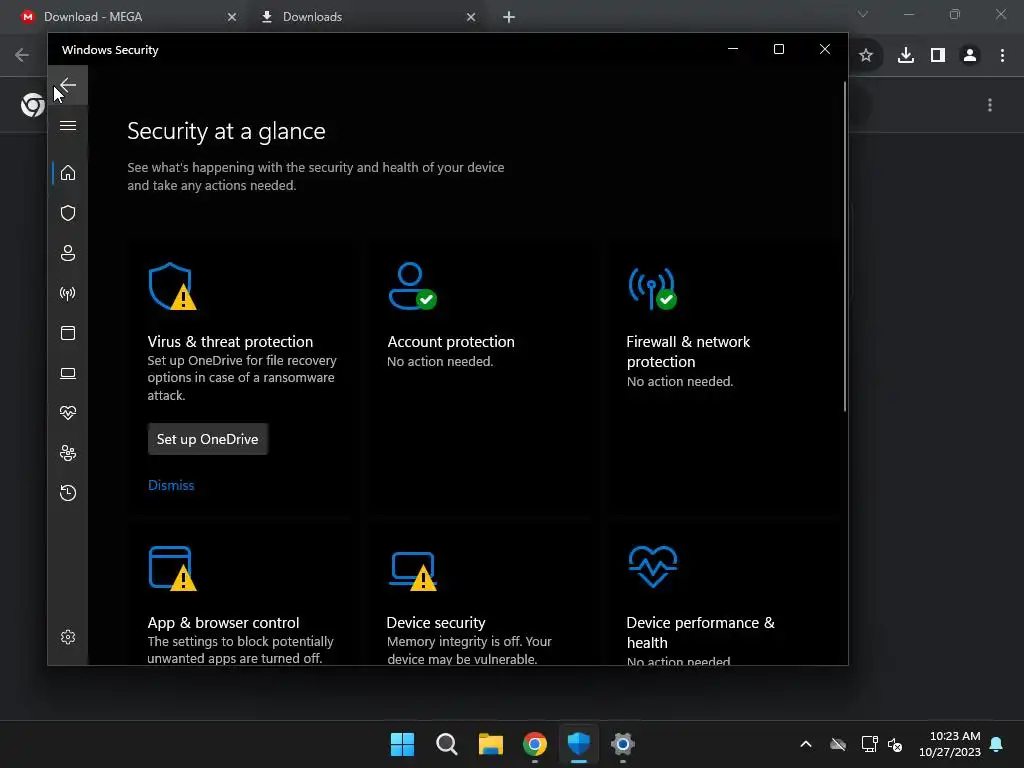Open the Chrome tab search chevron
Screen dimensions: 1024x768
(863, 14)
